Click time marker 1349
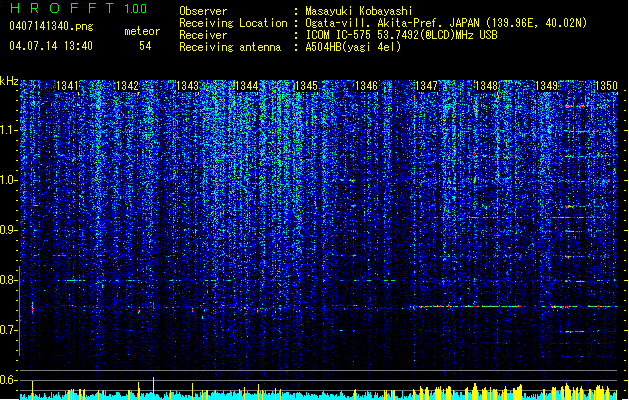The image size is (629, 400). 546,86
